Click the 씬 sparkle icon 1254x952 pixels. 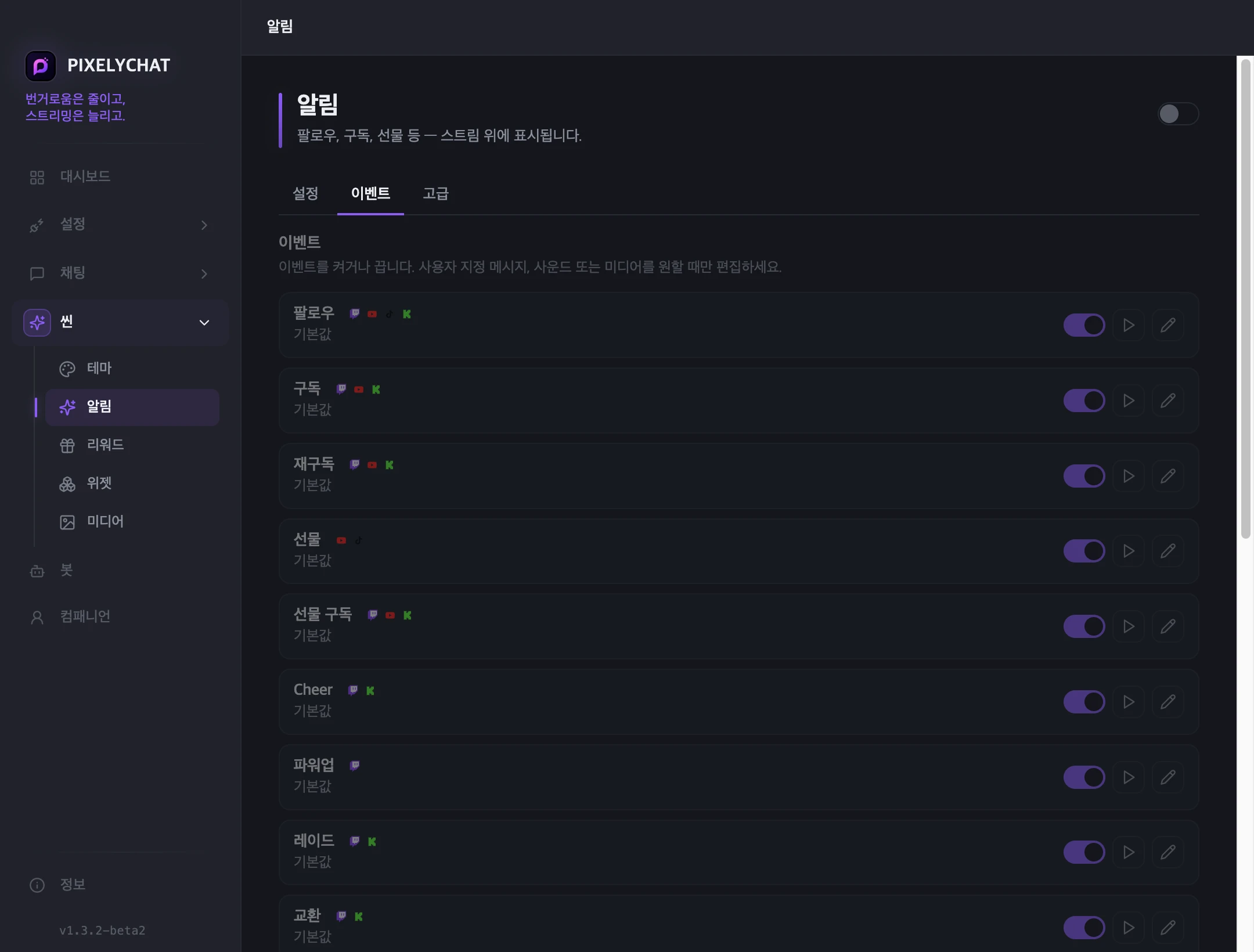pos(37,322)
